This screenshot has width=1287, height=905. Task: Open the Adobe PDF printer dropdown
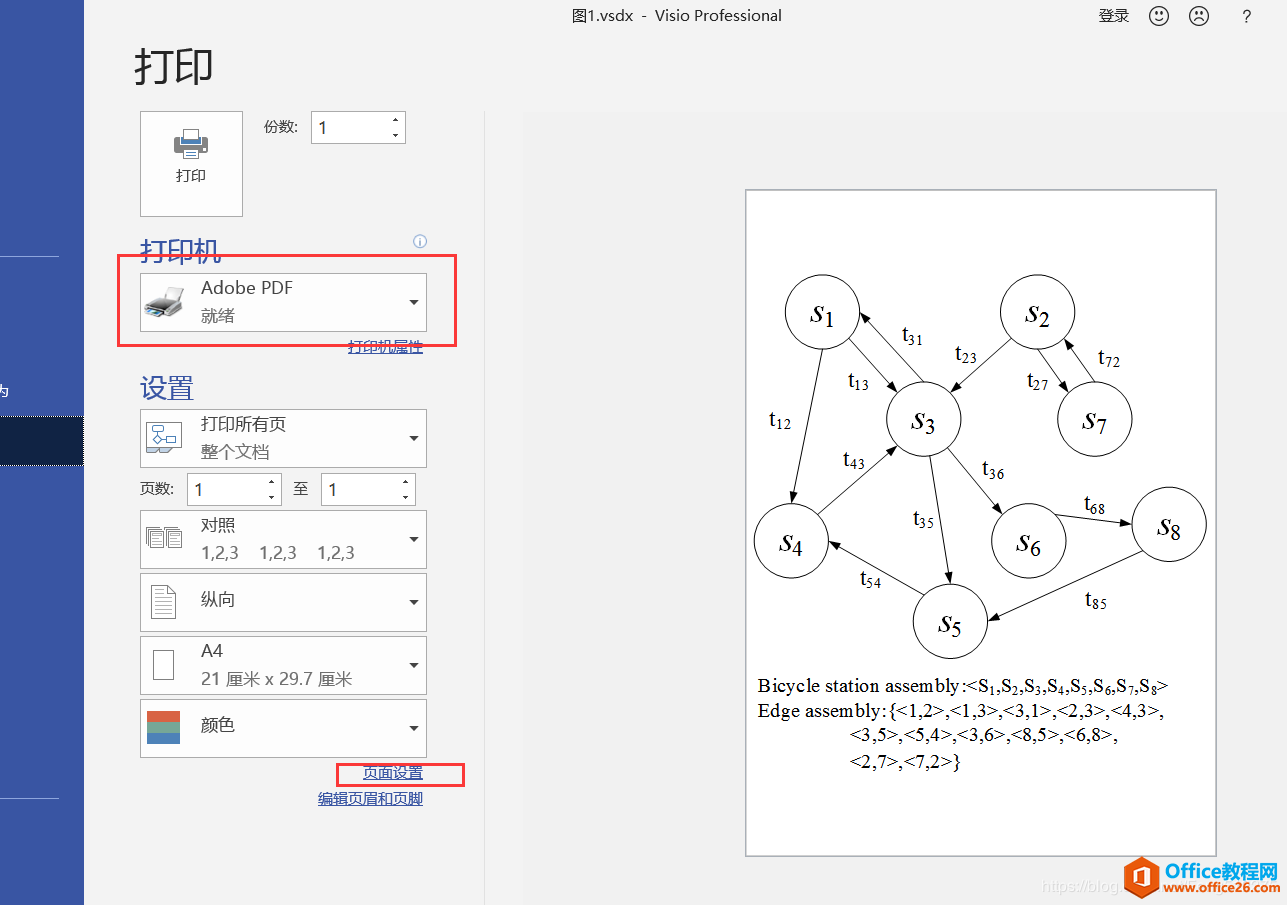(414, 303)
